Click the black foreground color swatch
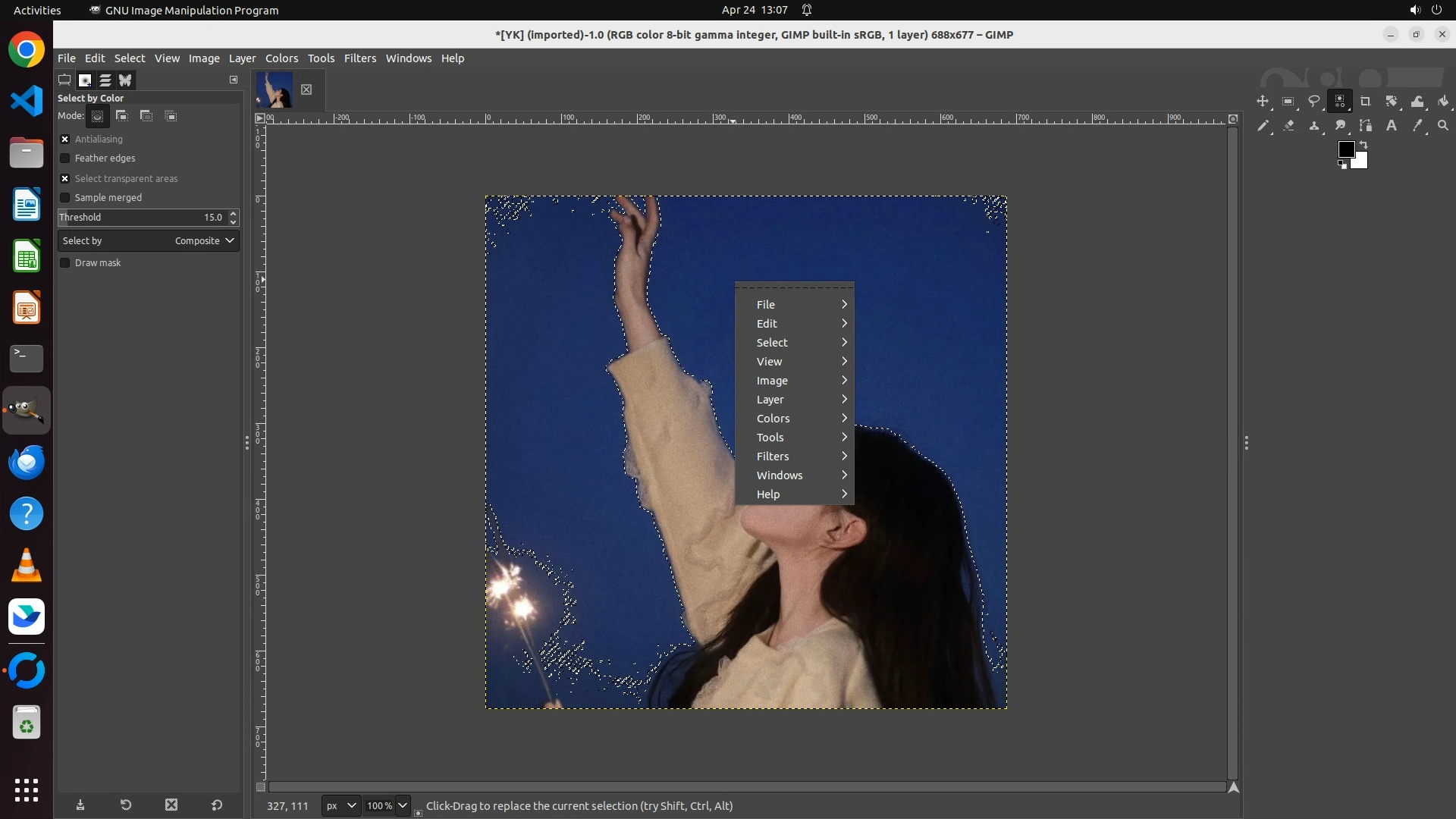The image size is (1456, 819). click(x=1346, y=149)
